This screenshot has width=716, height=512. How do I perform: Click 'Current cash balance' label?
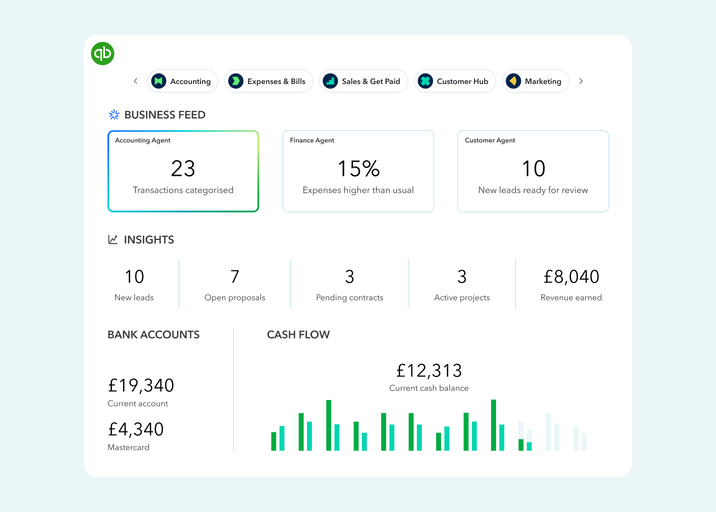(x=429, y=388)
